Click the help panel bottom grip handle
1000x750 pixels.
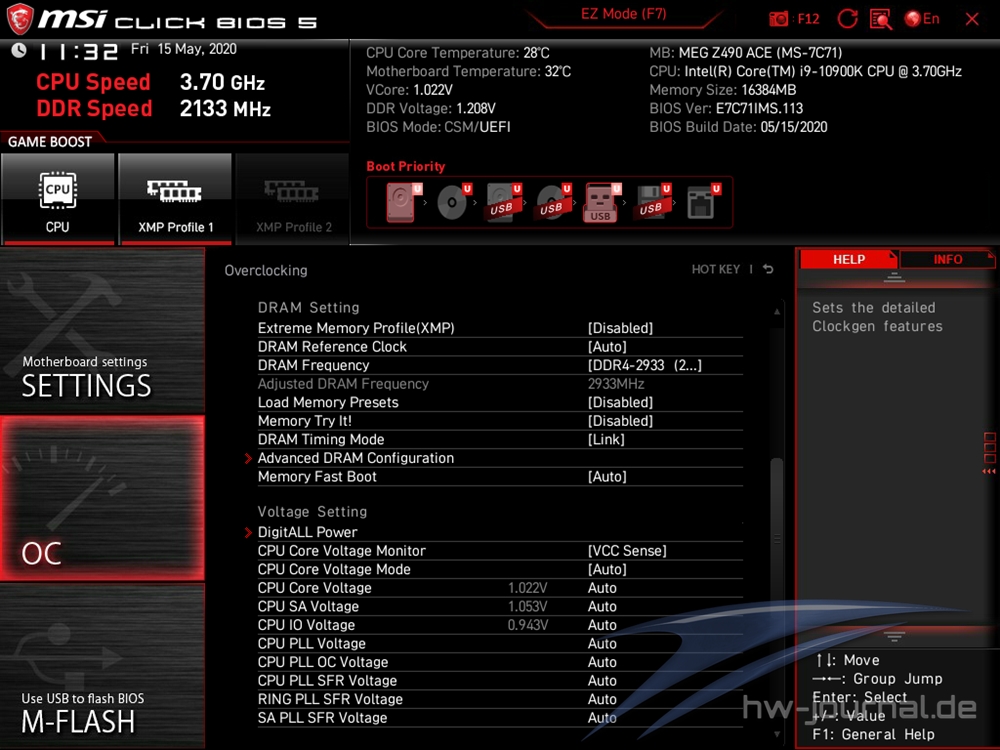(x=894, y=636)
